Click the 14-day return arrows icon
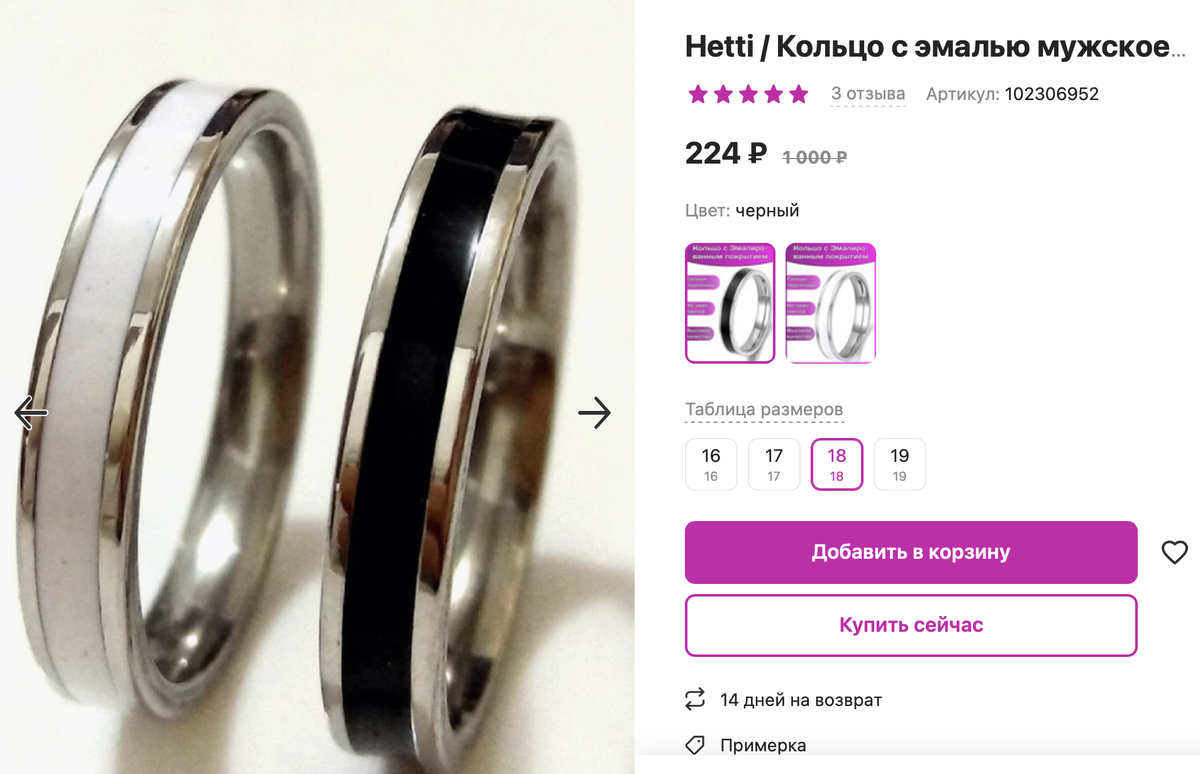The image size is (1200, 774). (x=695, y=700)
